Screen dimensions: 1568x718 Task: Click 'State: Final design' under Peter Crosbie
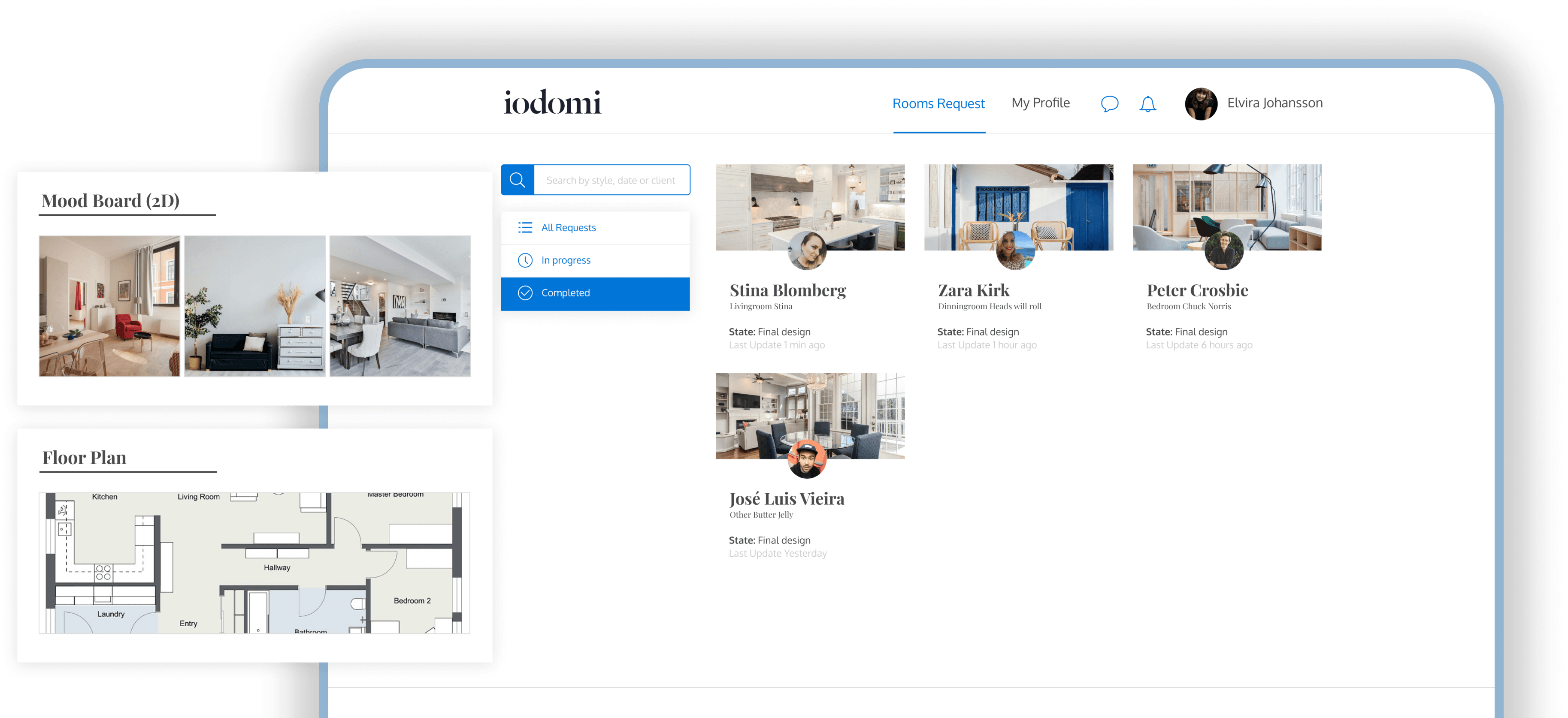point(1187,332)
